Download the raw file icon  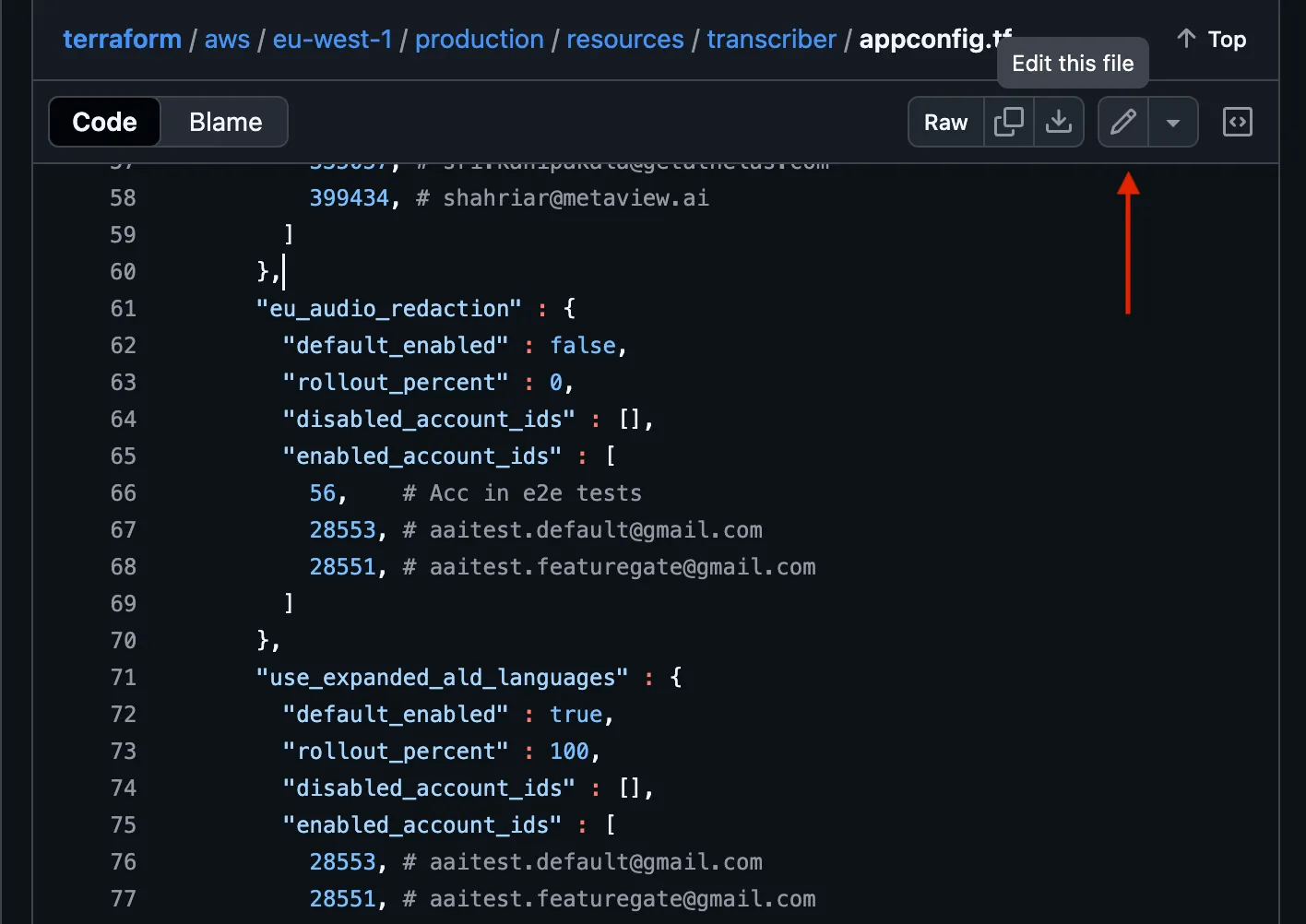pyautogui.click(x=1058, y=122)
